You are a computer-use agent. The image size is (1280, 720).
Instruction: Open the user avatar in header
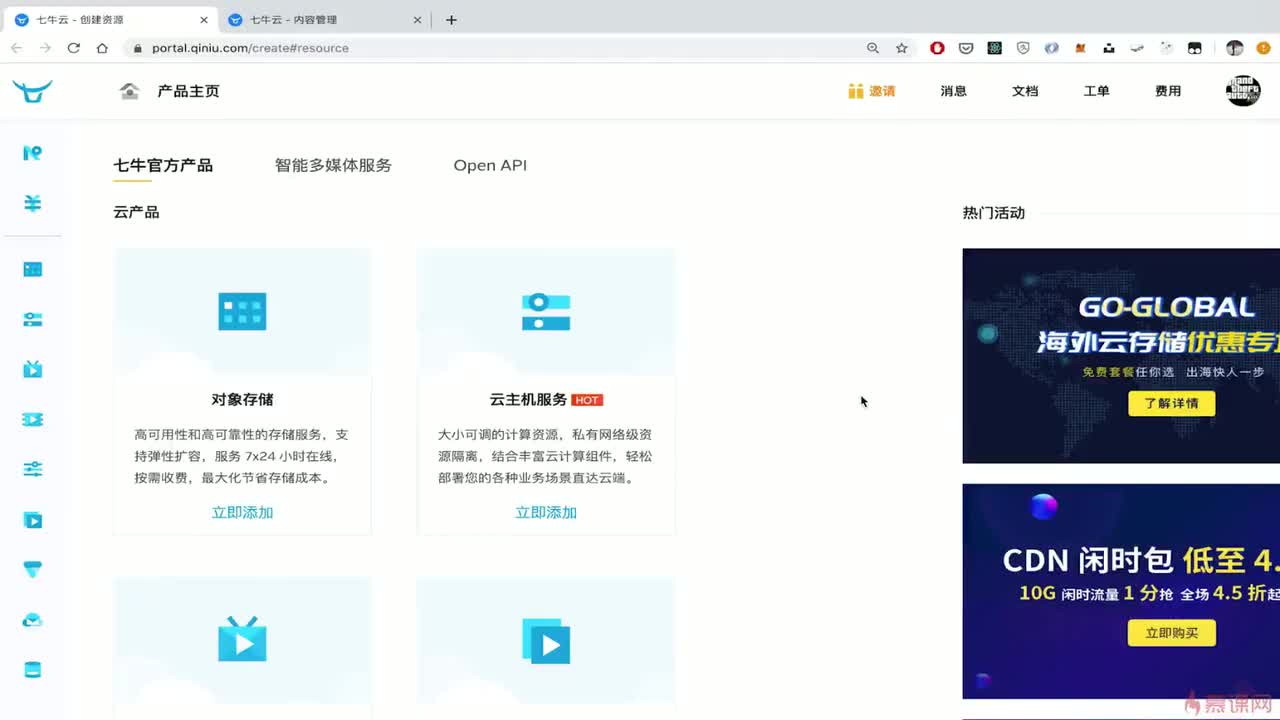click(x=1243, y=90)
